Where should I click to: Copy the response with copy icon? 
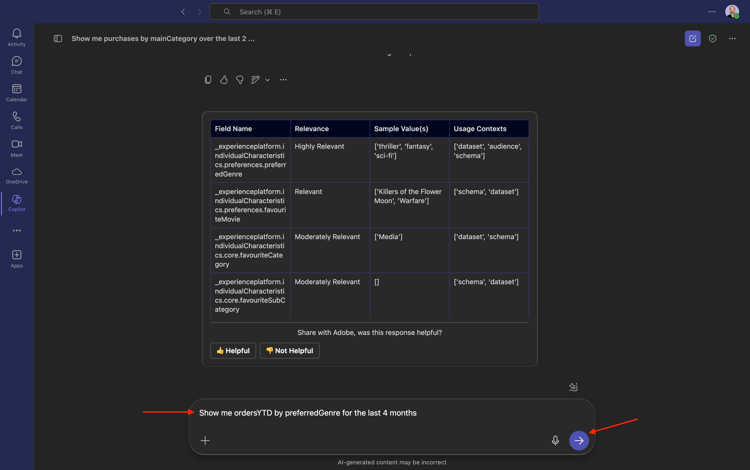[x=208, y=80]
